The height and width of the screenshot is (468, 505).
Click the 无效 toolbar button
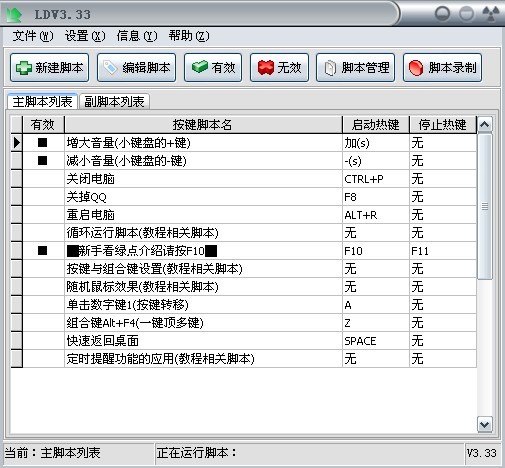(x=279, y=68)
